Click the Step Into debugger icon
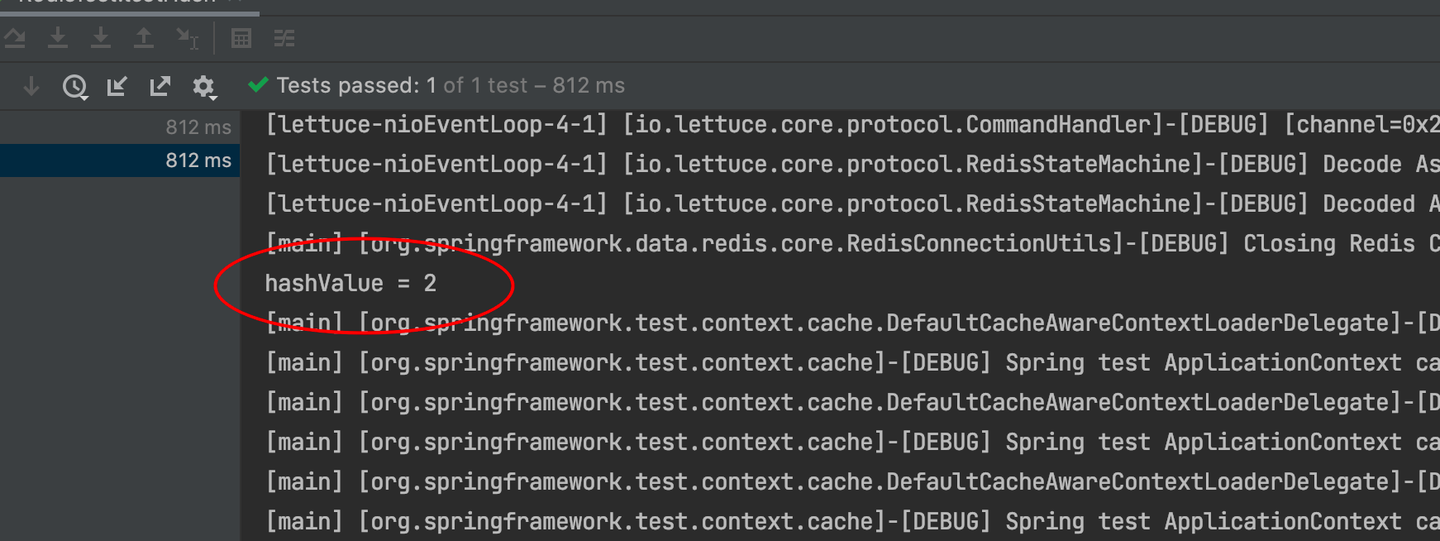The width and height of the screenshot is (1440, 541). click(58, 39)
